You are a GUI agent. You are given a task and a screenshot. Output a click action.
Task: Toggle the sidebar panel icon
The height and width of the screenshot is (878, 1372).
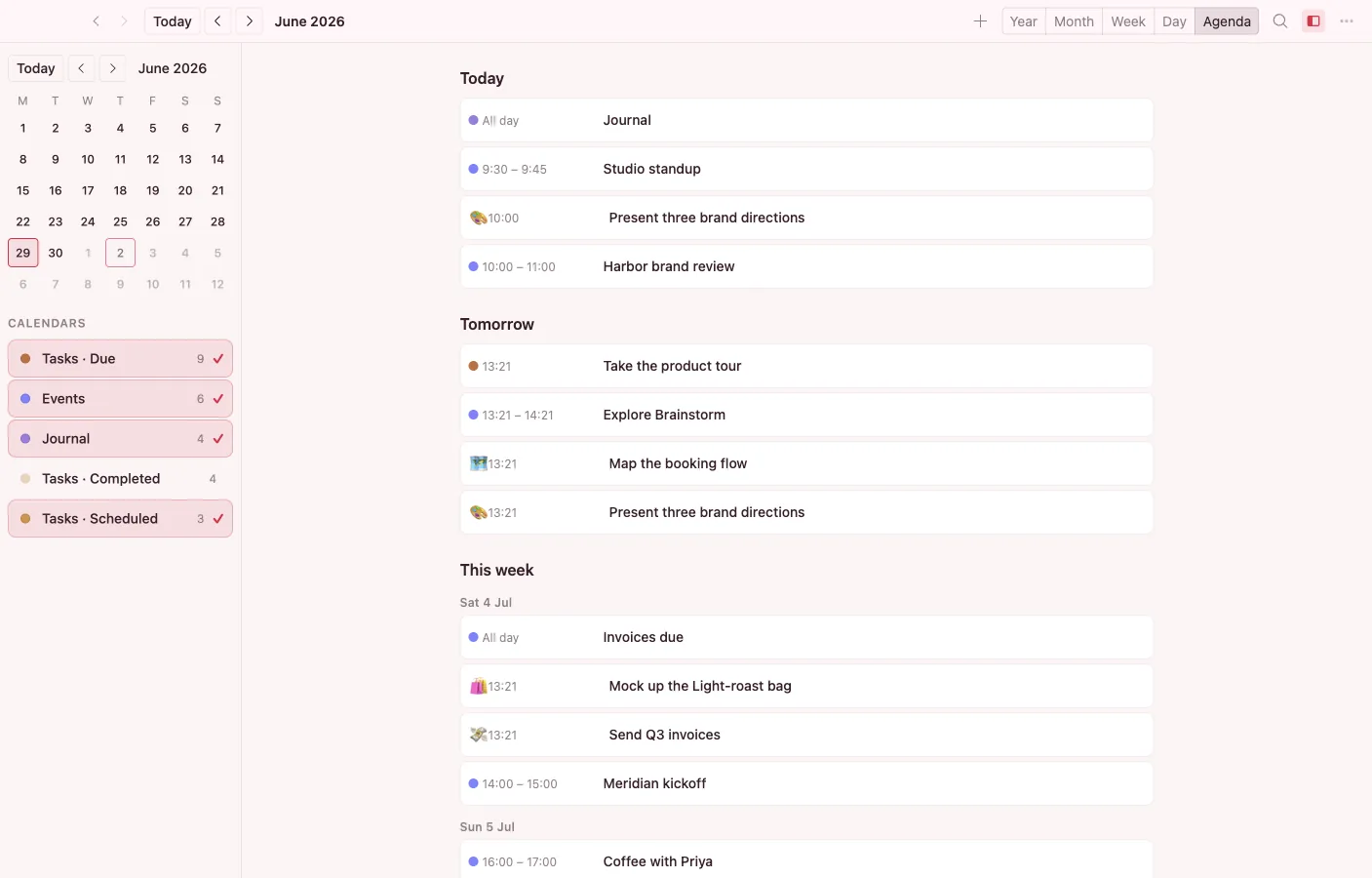point(1313,21)
